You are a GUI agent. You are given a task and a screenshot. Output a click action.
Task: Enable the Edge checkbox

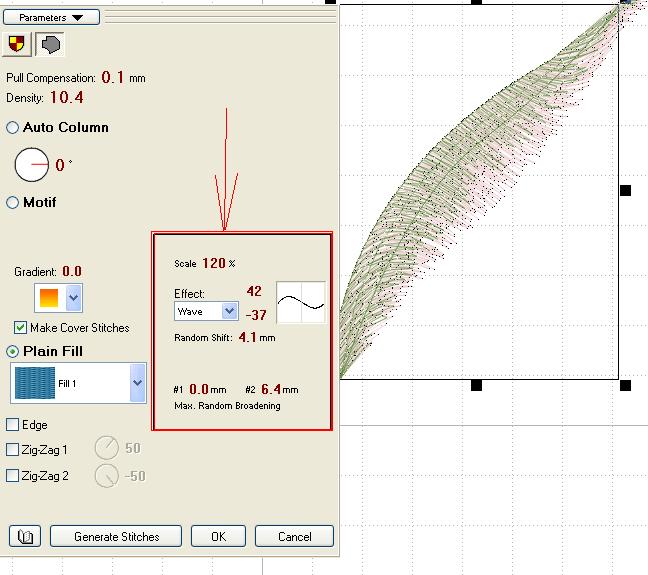[13, 425]
